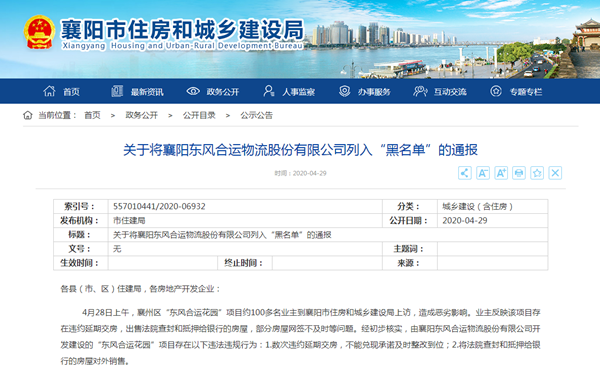Open the 互动交流 navigation menu

pyautogui.click(x=450, y=92)
